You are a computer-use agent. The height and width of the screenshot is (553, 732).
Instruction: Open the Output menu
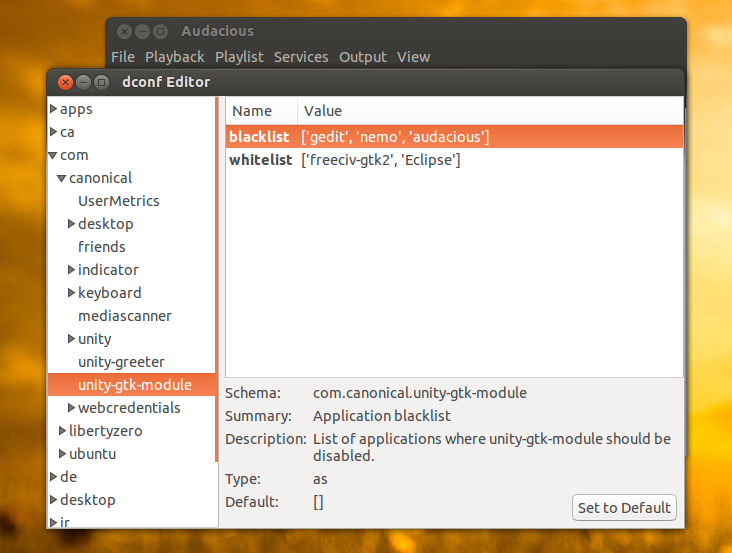point(363,57)
